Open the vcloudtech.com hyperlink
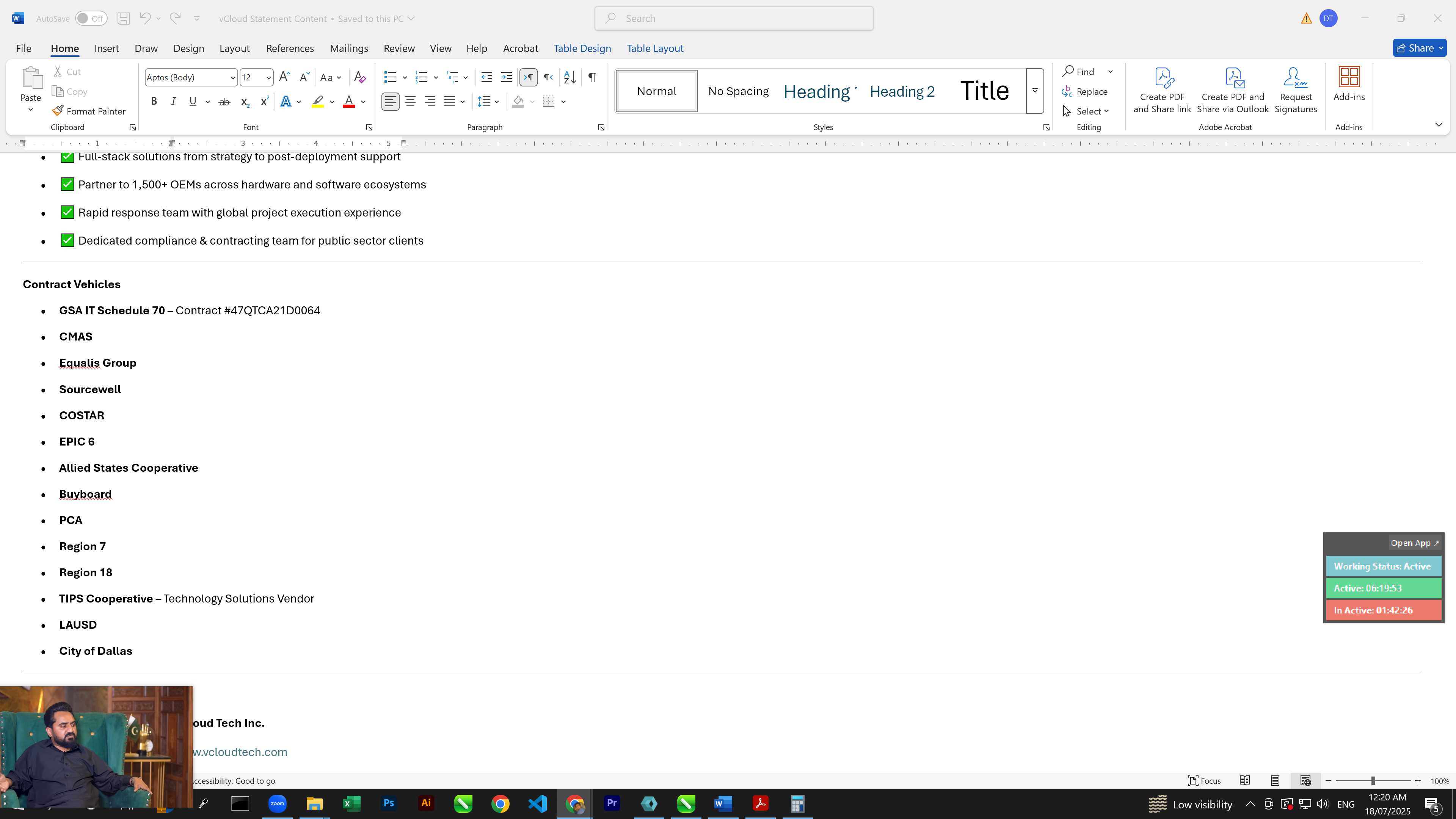Image resolution: width=1456 pixels, height=819 pixels. click(240, 752)
